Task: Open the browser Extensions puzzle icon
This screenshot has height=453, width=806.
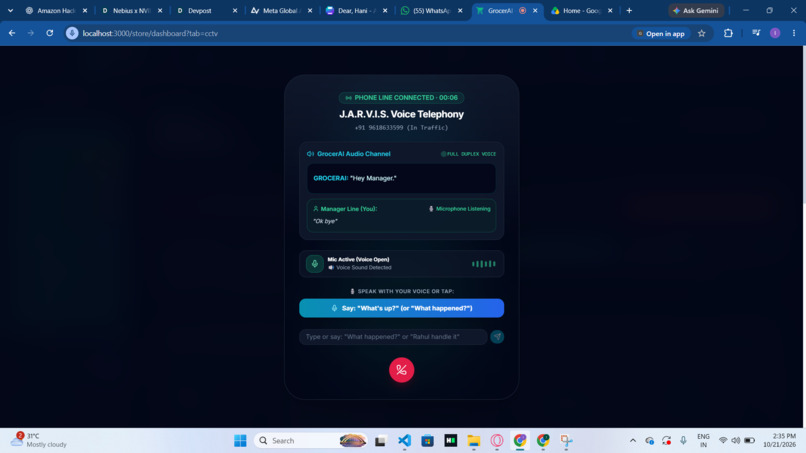Action: (728, 33)
